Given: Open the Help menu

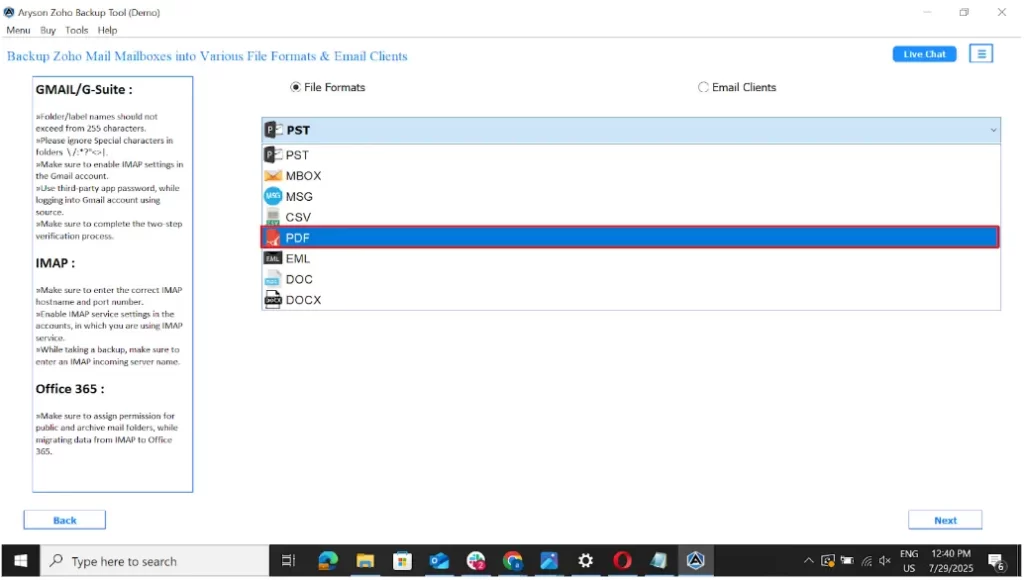Looking at the screenshot, I should point(107,30).
